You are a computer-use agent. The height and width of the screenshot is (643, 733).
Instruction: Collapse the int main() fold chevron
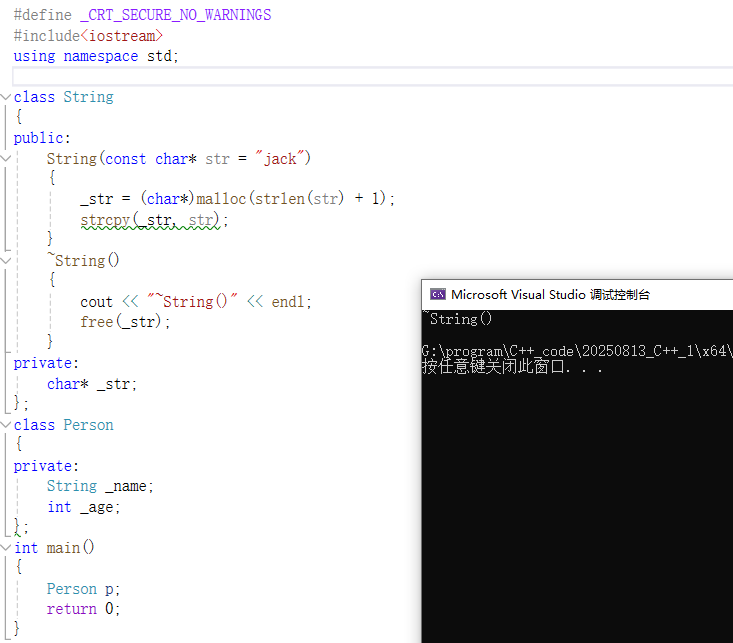(6, 547)
